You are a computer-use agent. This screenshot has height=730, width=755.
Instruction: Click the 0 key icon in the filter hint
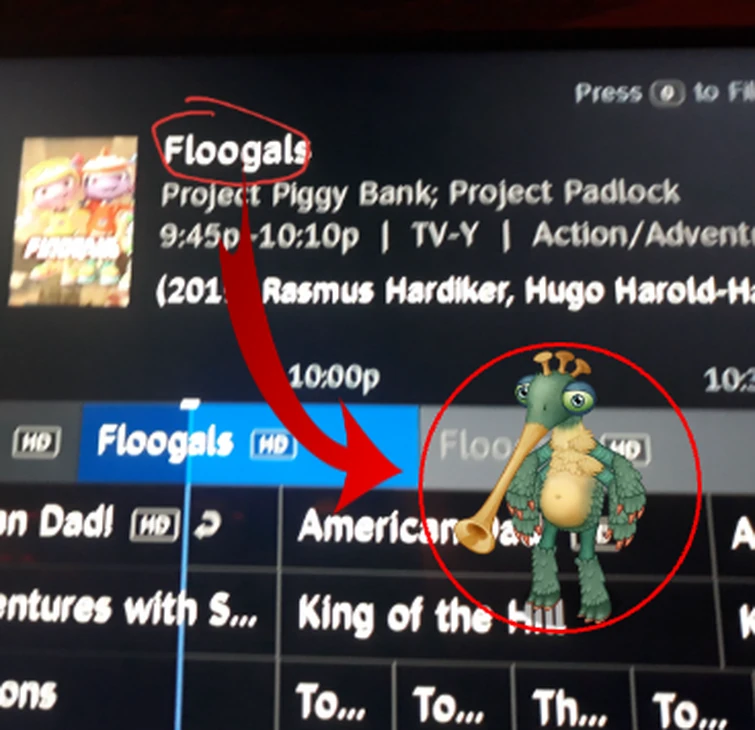point(667,93)
